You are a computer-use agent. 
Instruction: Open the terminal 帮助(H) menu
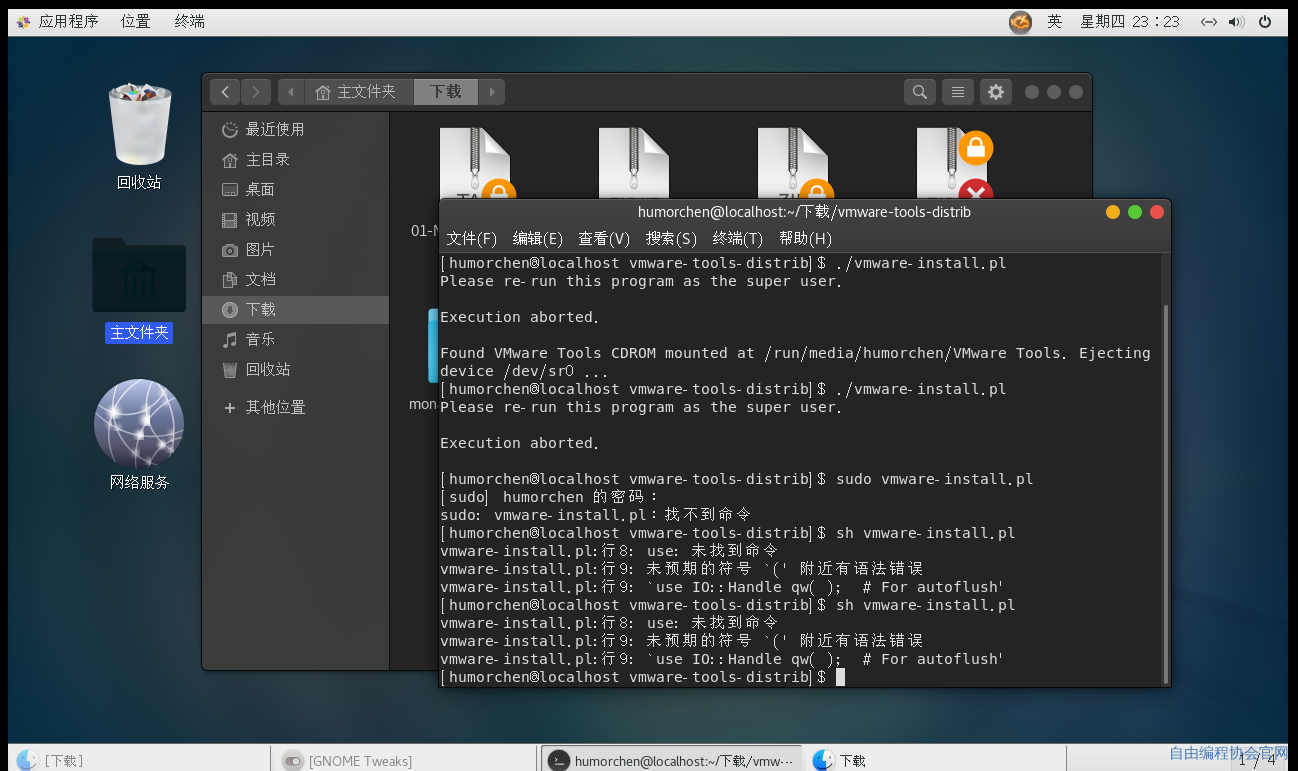coord(805,238)
